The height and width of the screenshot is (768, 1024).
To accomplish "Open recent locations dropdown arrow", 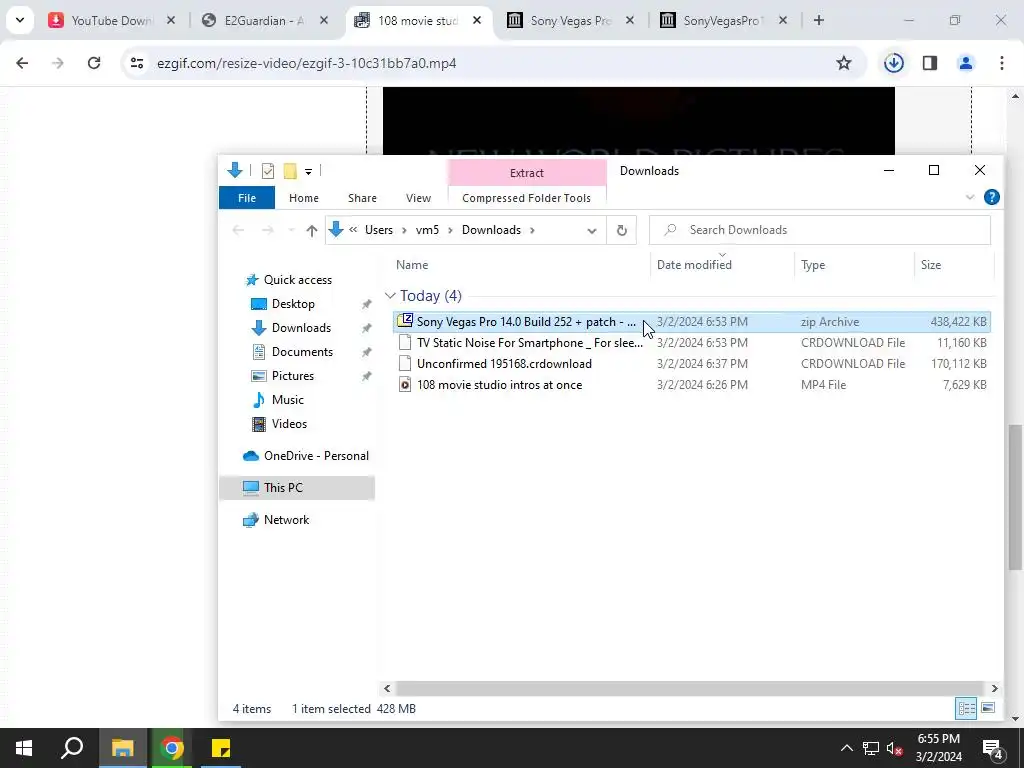I will click(x=291, y=230).
